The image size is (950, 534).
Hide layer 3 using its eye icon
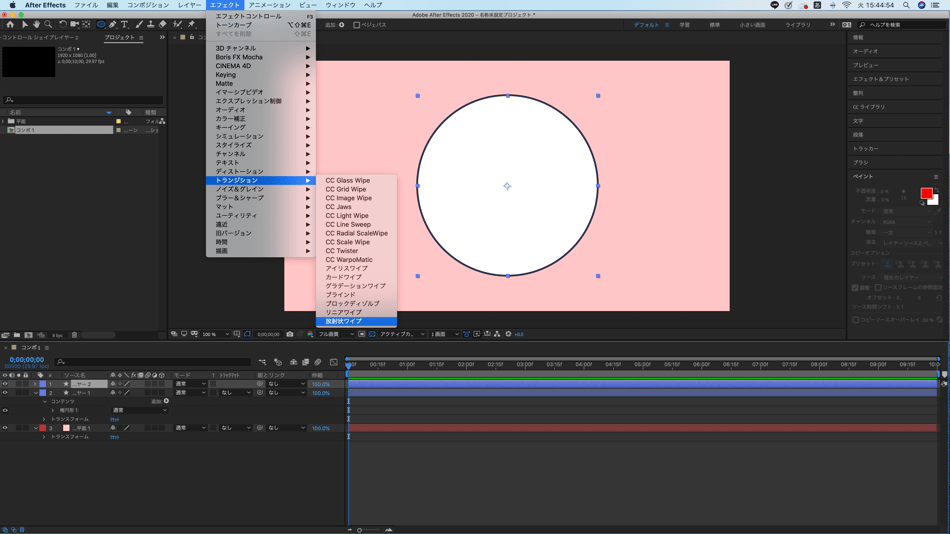(x=5, y=428)
